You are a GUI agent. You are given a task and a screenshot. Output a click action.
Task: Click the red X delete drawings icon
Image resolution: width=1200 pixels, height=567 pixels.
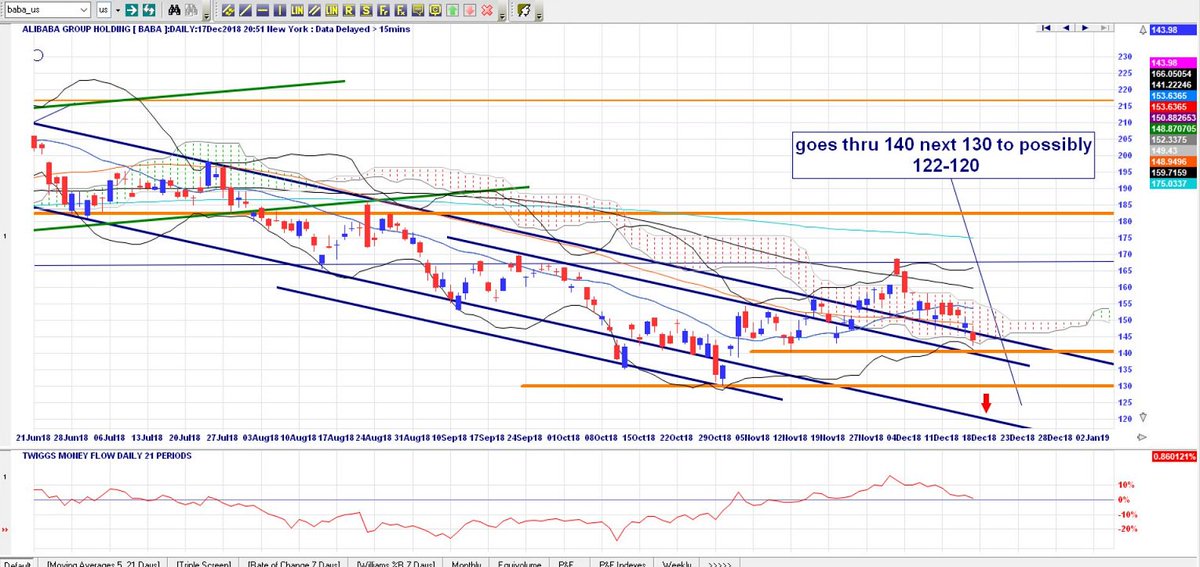click(x=487, y=9)
